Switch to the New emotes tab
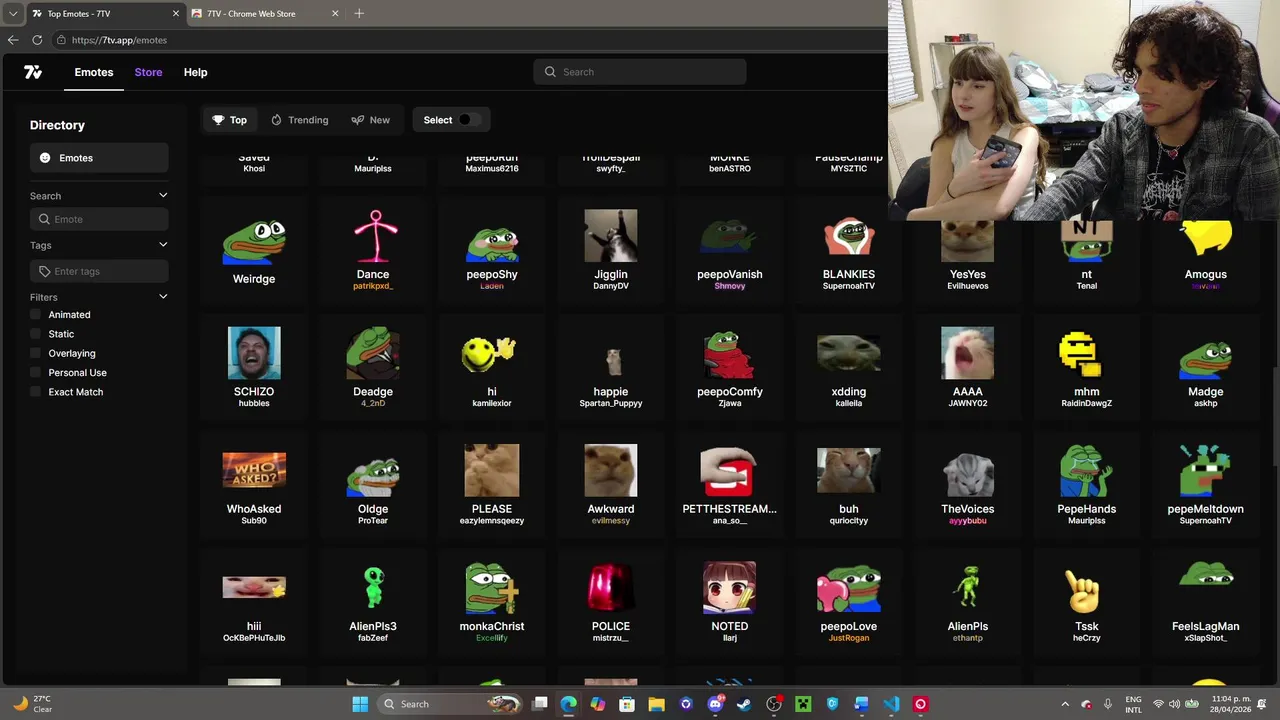 371,120
